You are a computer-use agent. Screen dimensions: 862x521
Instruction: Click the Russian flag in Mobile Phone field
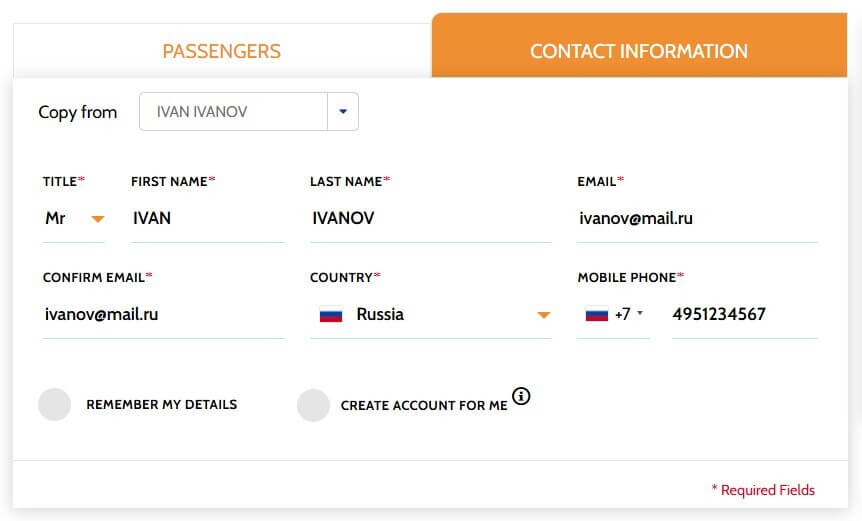tap(596, 314)
